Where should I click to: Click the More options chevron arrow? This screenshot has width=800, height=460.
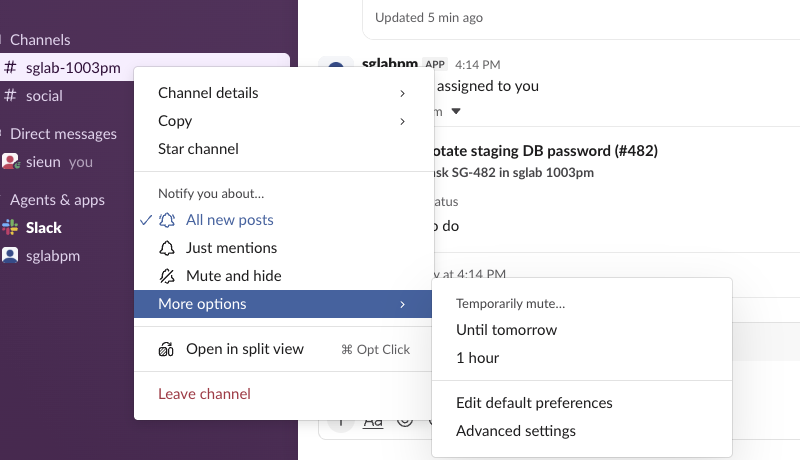click(x=403, y=304)
